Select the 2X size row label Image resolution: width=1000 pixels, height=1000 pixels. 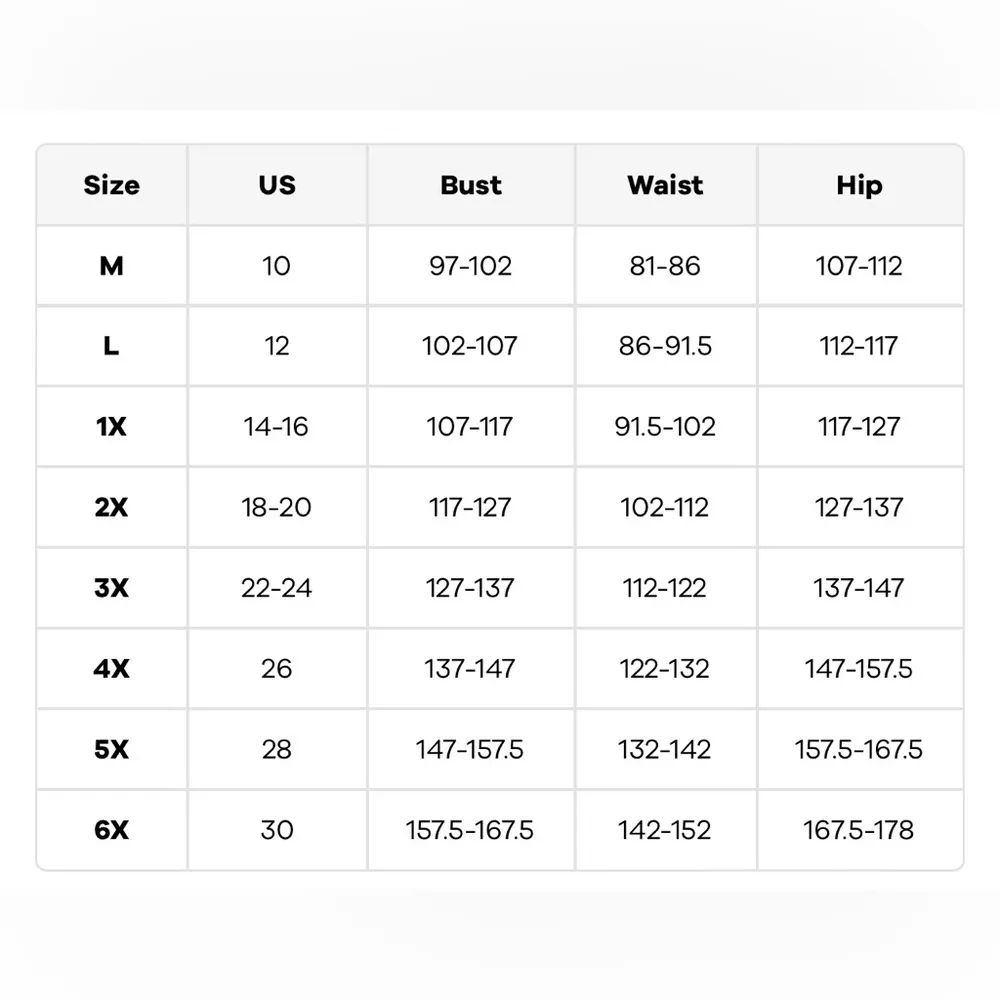tap(112, 507)
